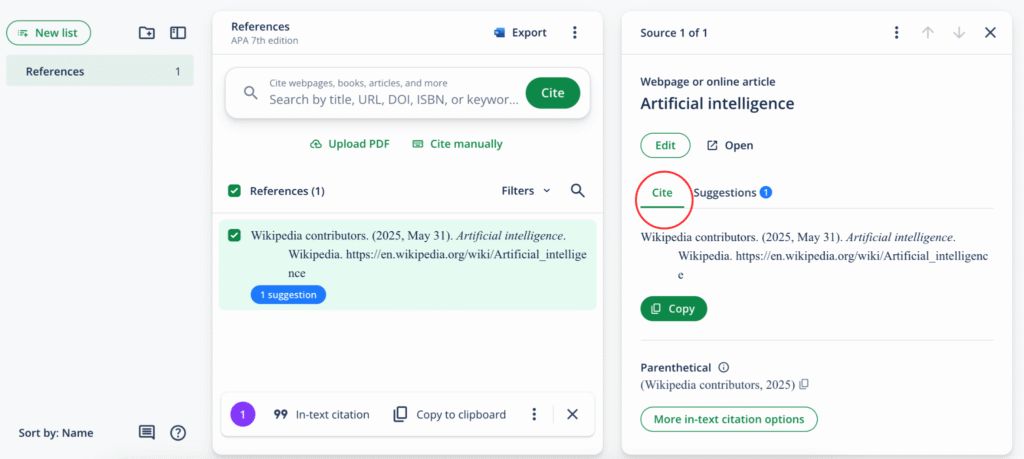Click the Artificial intelligence title heading
Screen dimensions: 1024x459
[x=717, y=103]
